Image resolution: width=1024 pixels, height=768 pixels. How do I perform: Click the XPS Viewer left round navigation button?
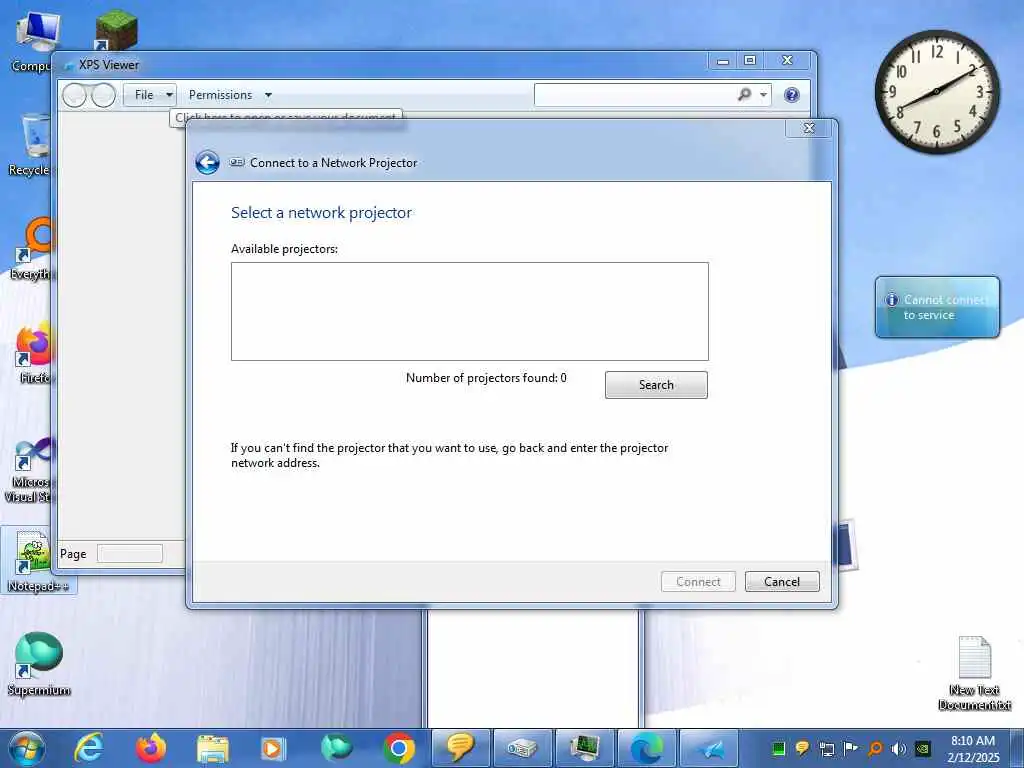pos(74,95)
